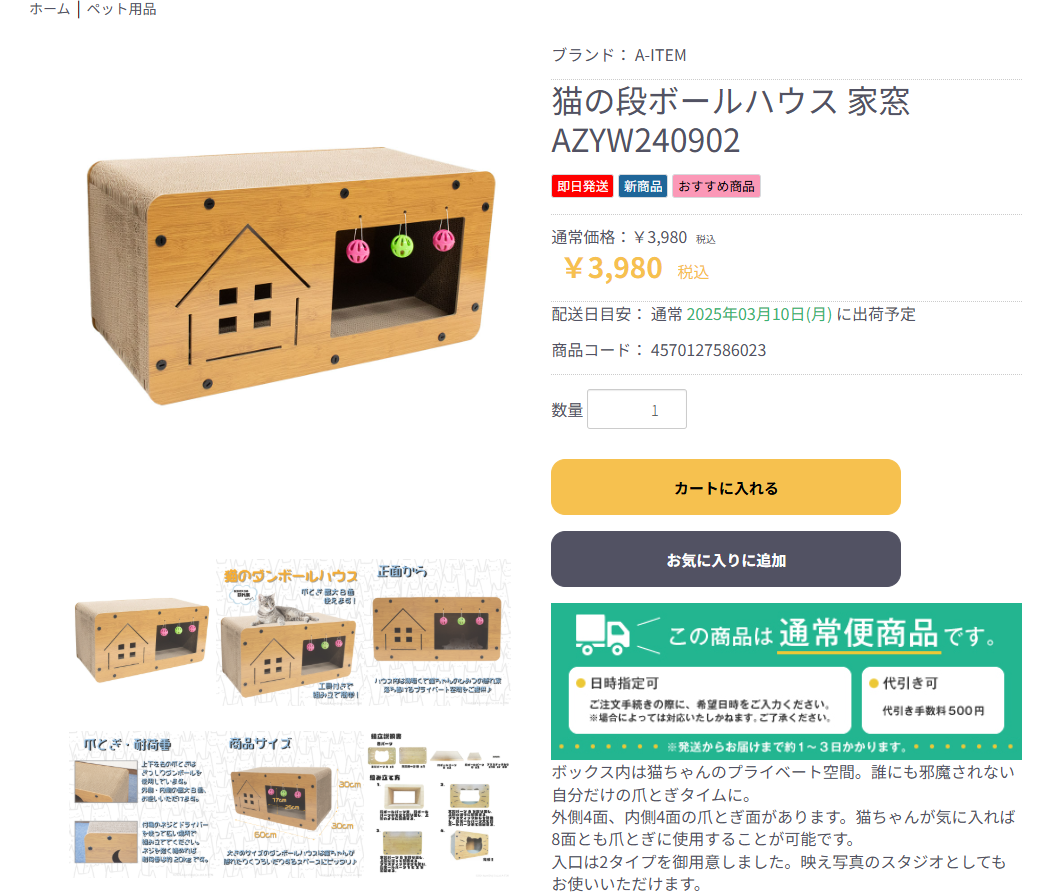Click the brand name A-ITEM
The width and height of the screenshot is (1046, 895).
click(x=660, y=55)
